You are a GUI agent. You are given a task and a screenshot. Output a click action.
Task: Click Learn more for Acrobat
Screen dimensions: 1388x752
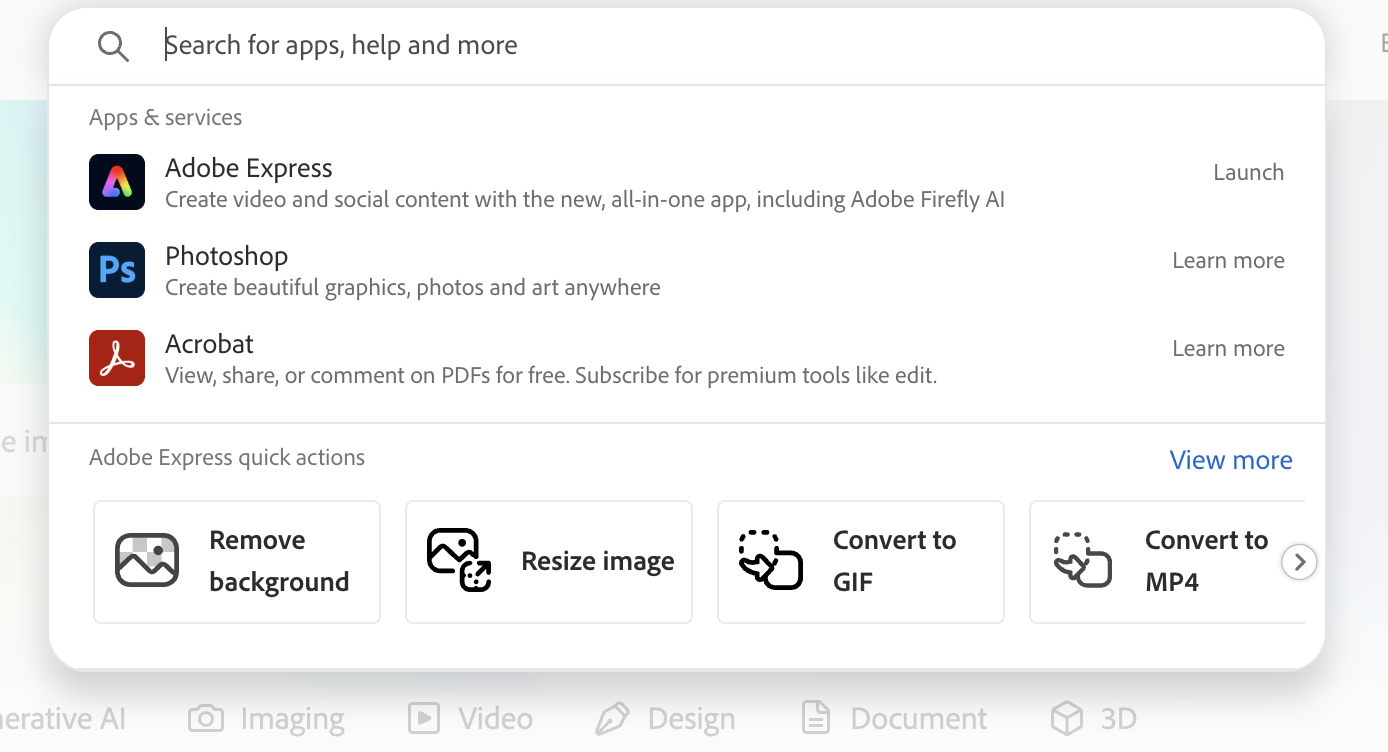[1228, 348]
